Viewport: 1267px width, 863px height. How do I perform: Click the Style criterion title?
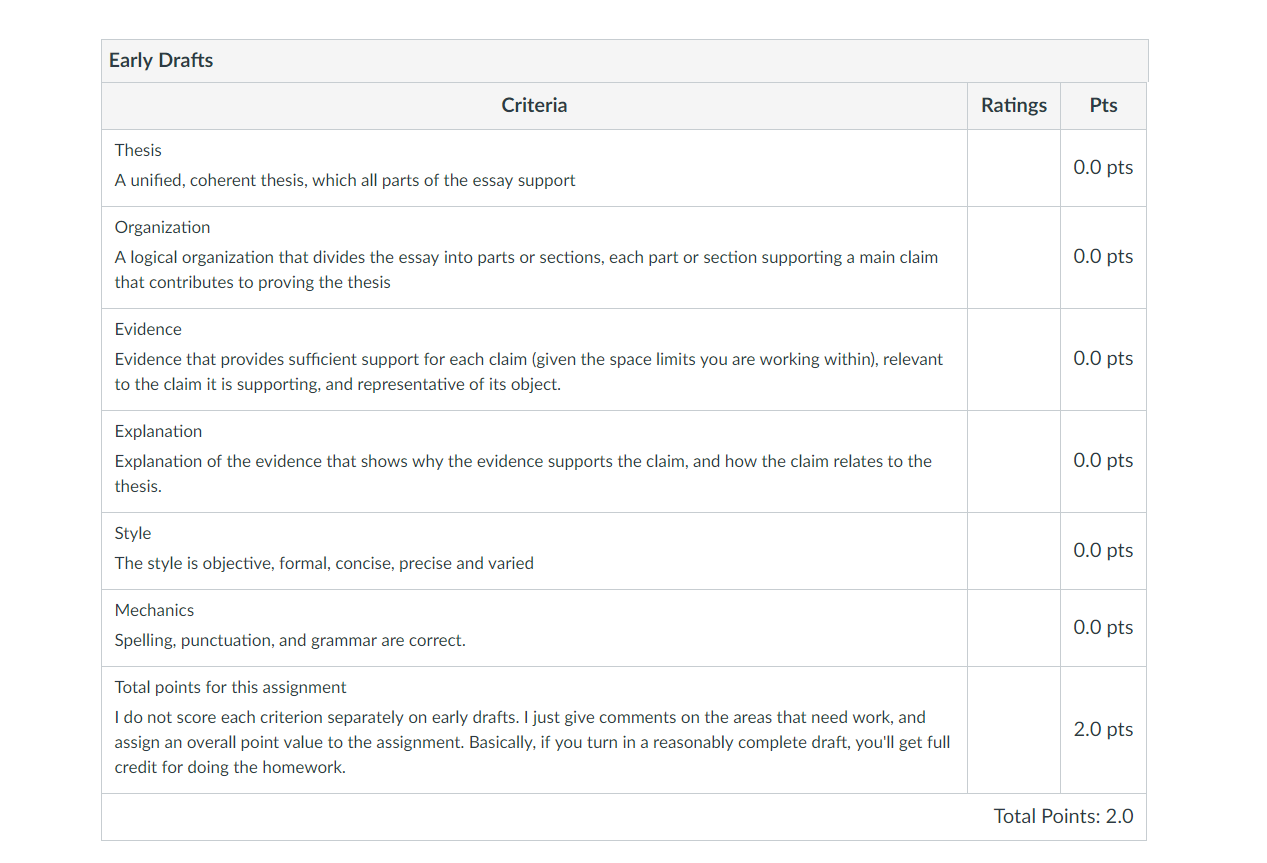coord(133,533)
